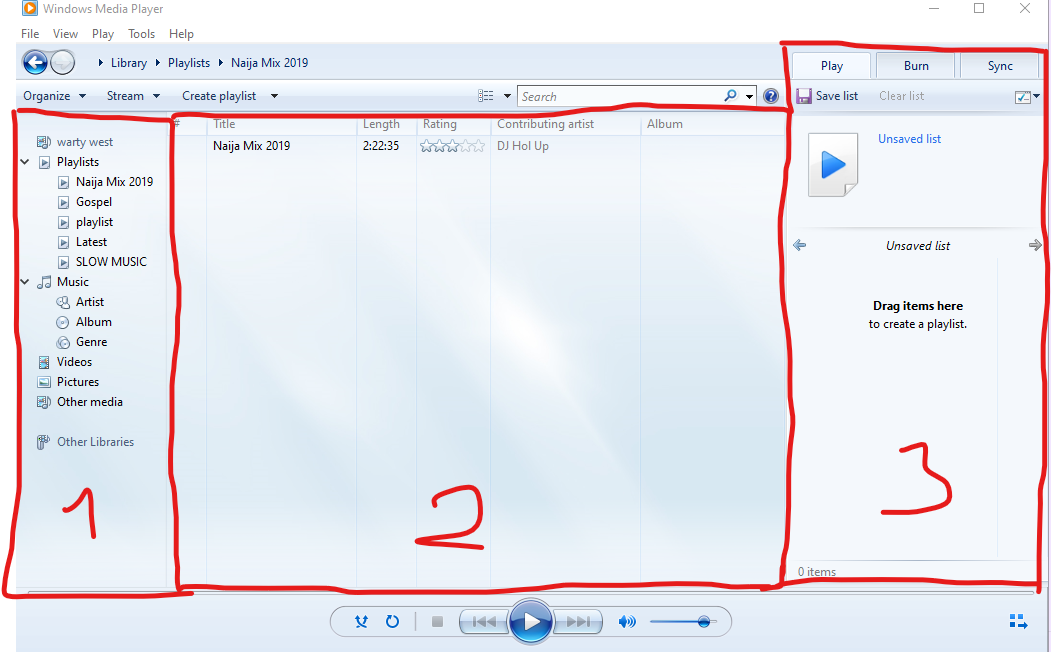Click the seek bar above playback controls

point(531,593)
